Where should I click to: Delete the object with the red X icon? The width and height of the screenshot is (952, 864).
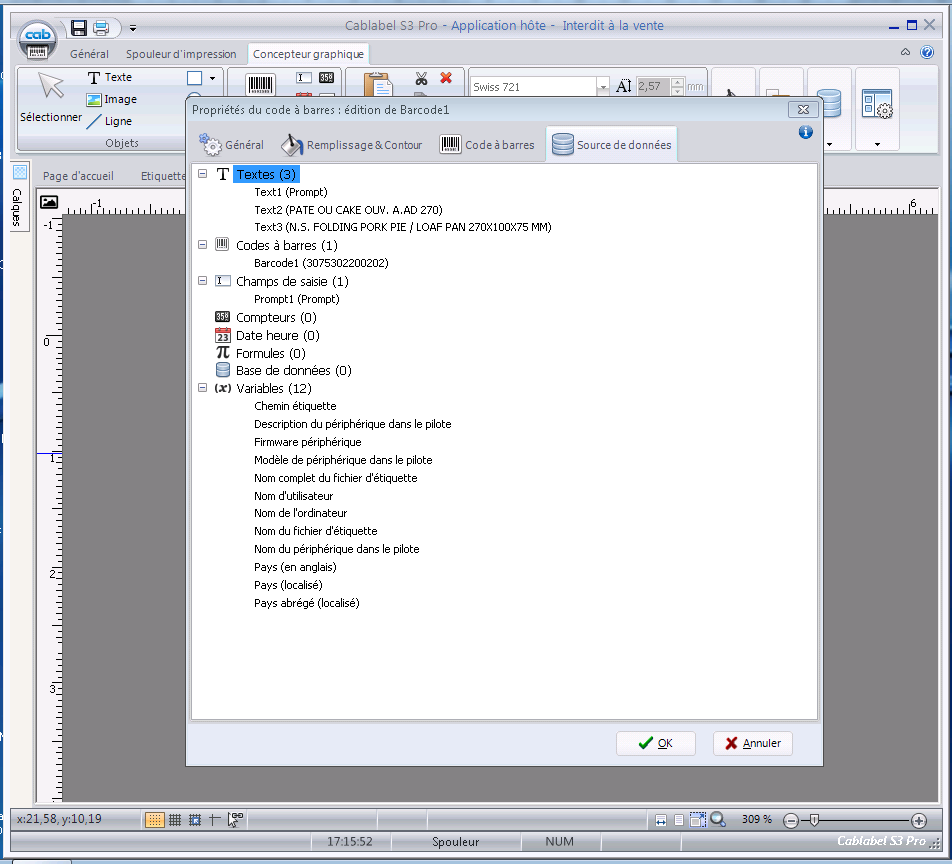click(446, 78)
